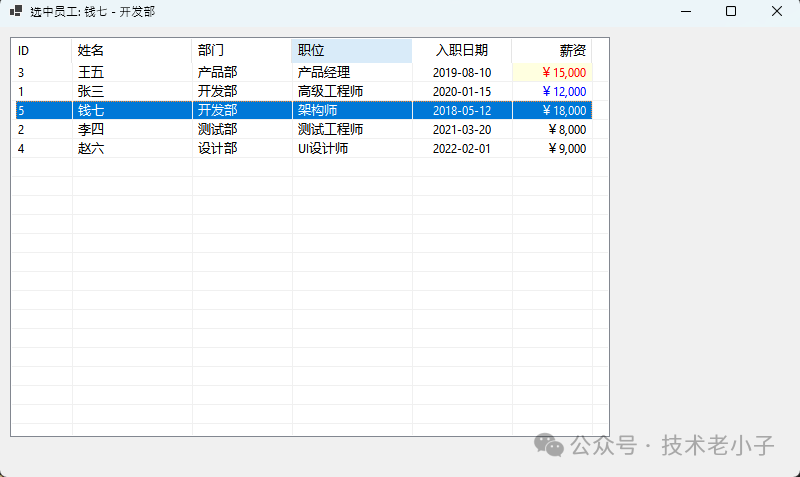Select the UI设计师 position cell

pos(323,148)
